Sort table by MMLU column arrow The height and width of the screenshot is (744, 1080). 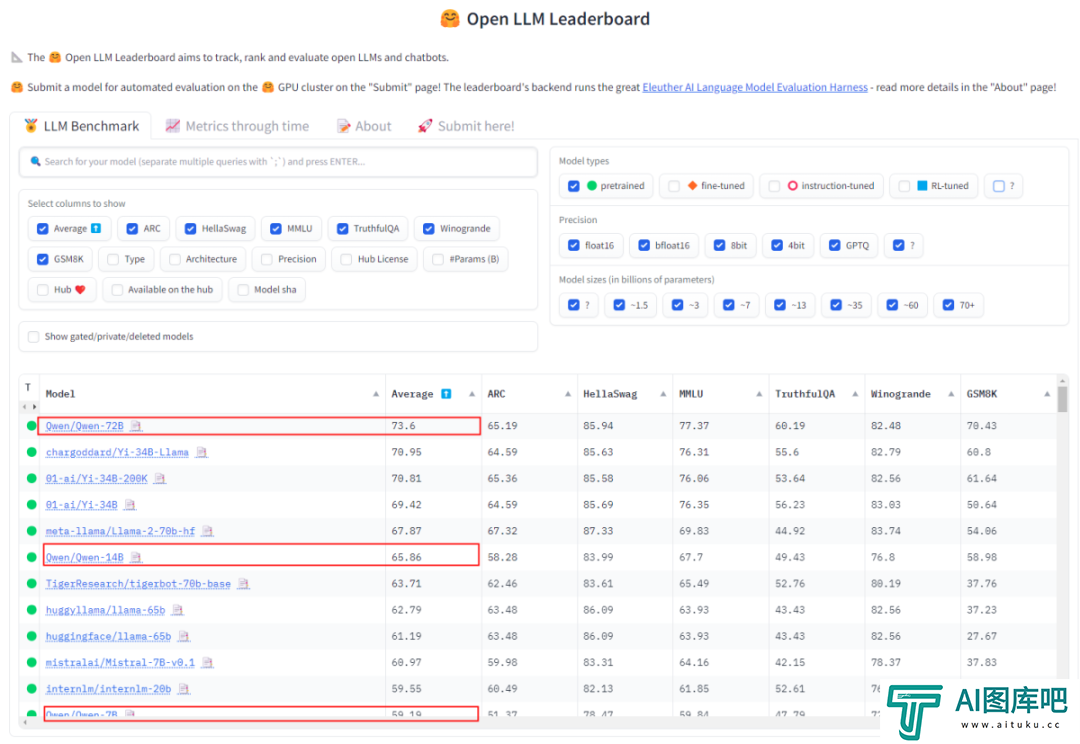(759, 394)
